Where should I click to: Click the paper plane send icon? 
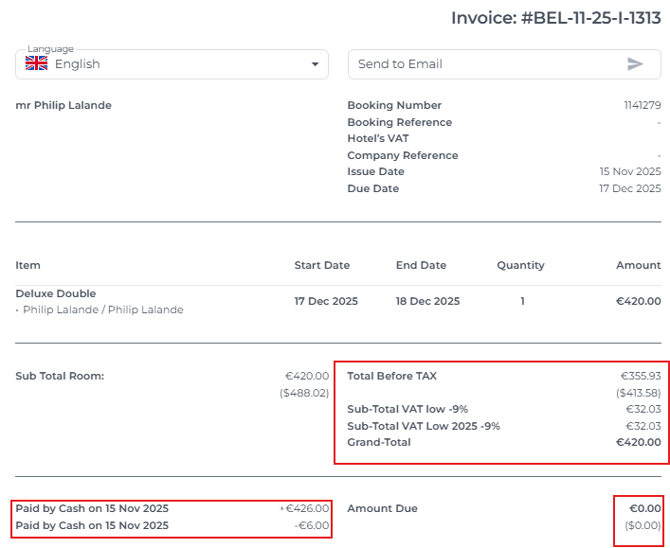point(635,64)
